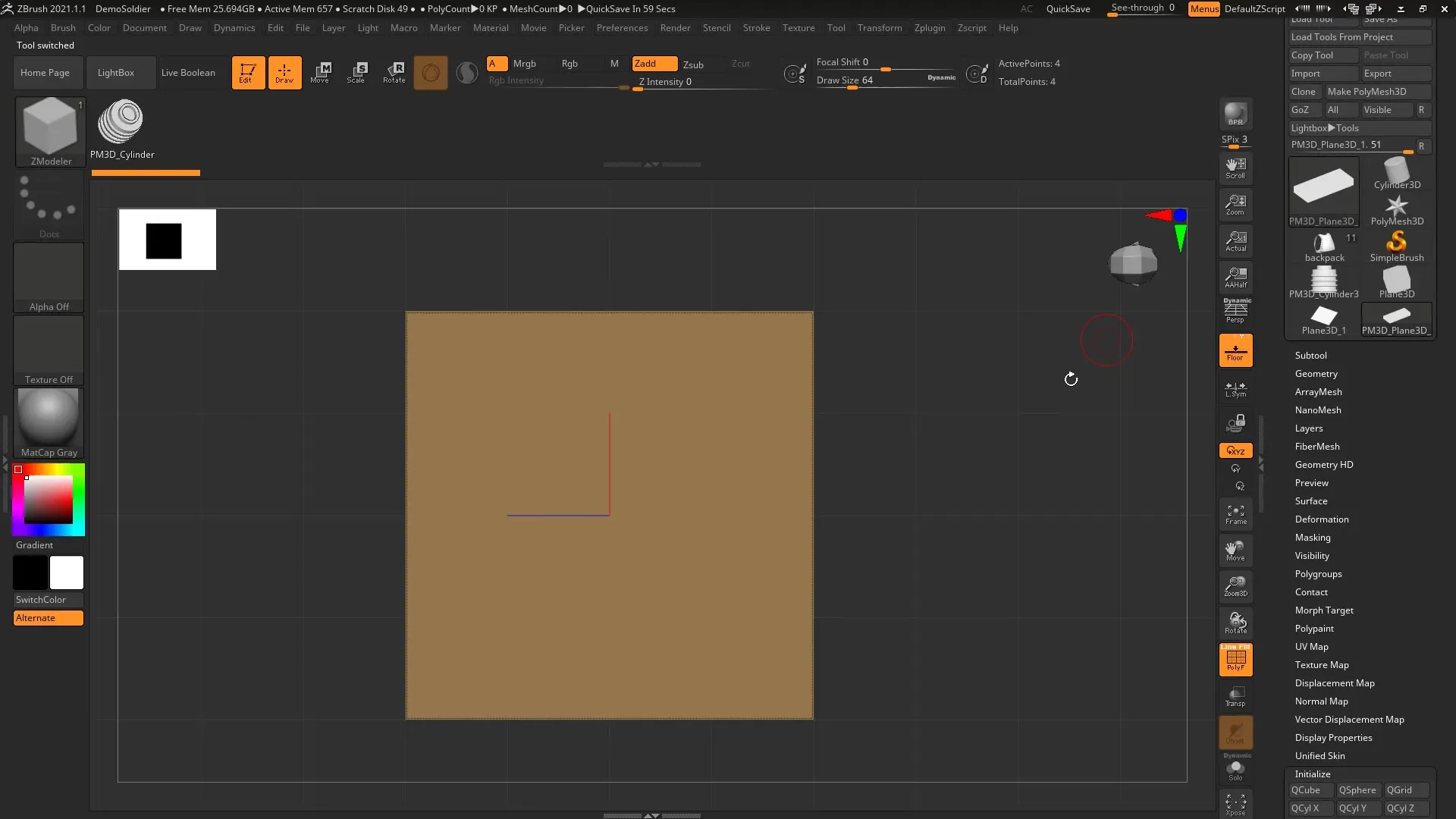Open the Preferences menu
1456x819 pixels.
[x=622, y=28]
